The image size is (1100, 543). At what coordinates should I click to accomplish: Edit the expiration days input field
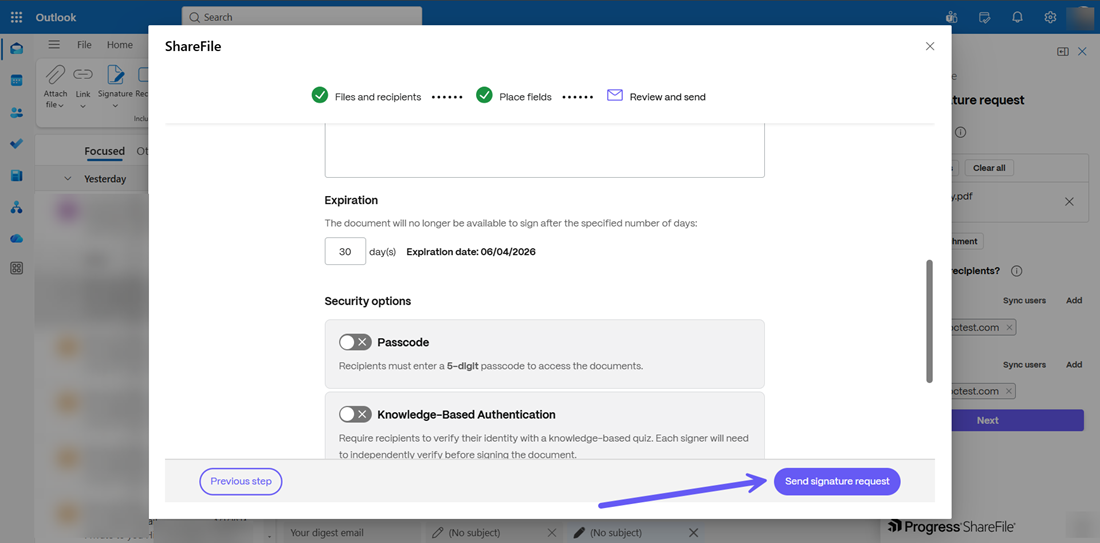point(345,251)
